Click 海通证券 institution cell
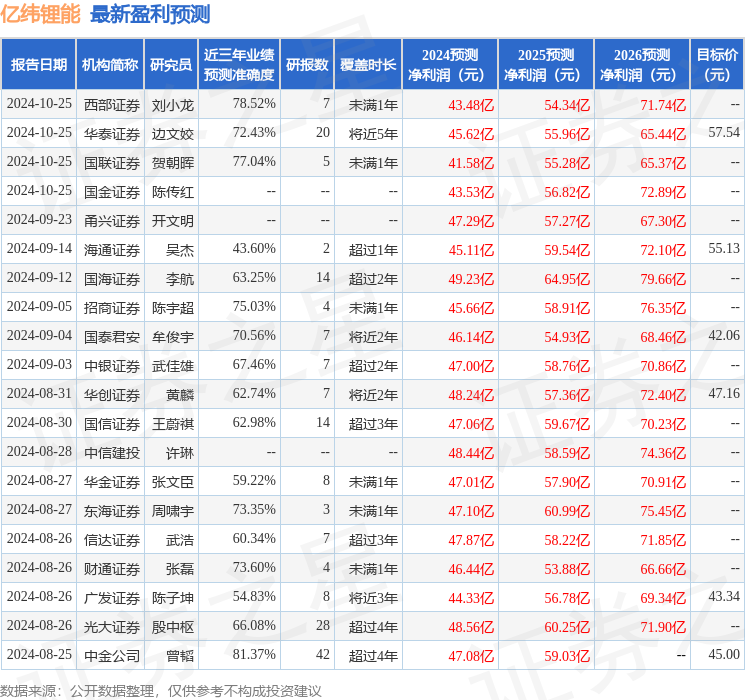Screen dimensions: 745x700 (112, 250)
